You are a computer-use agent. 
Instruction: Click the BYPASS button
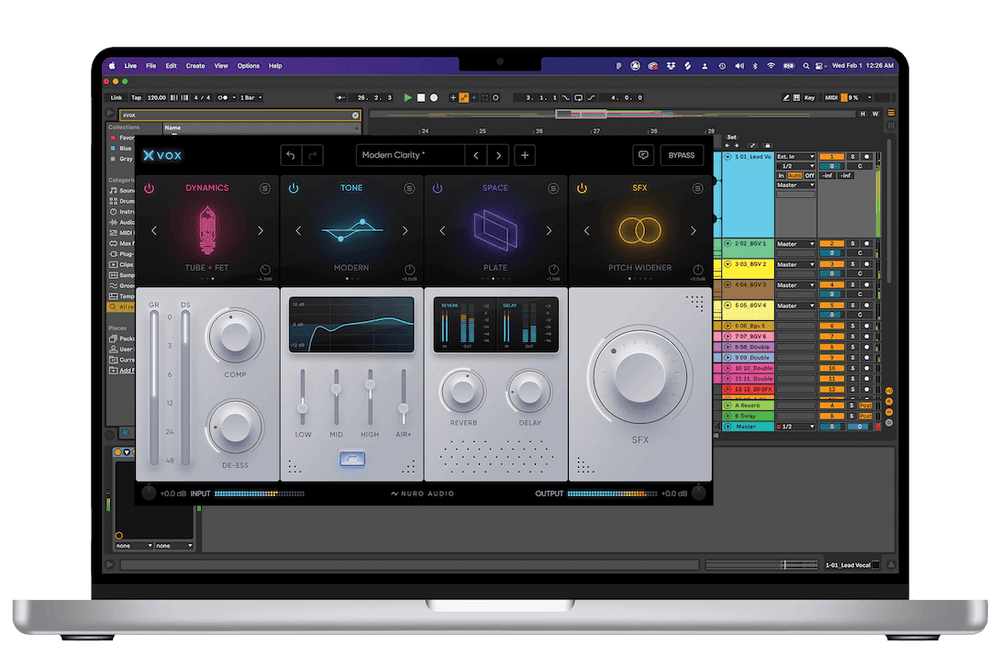pyautogui.click(x=681, y=155)
